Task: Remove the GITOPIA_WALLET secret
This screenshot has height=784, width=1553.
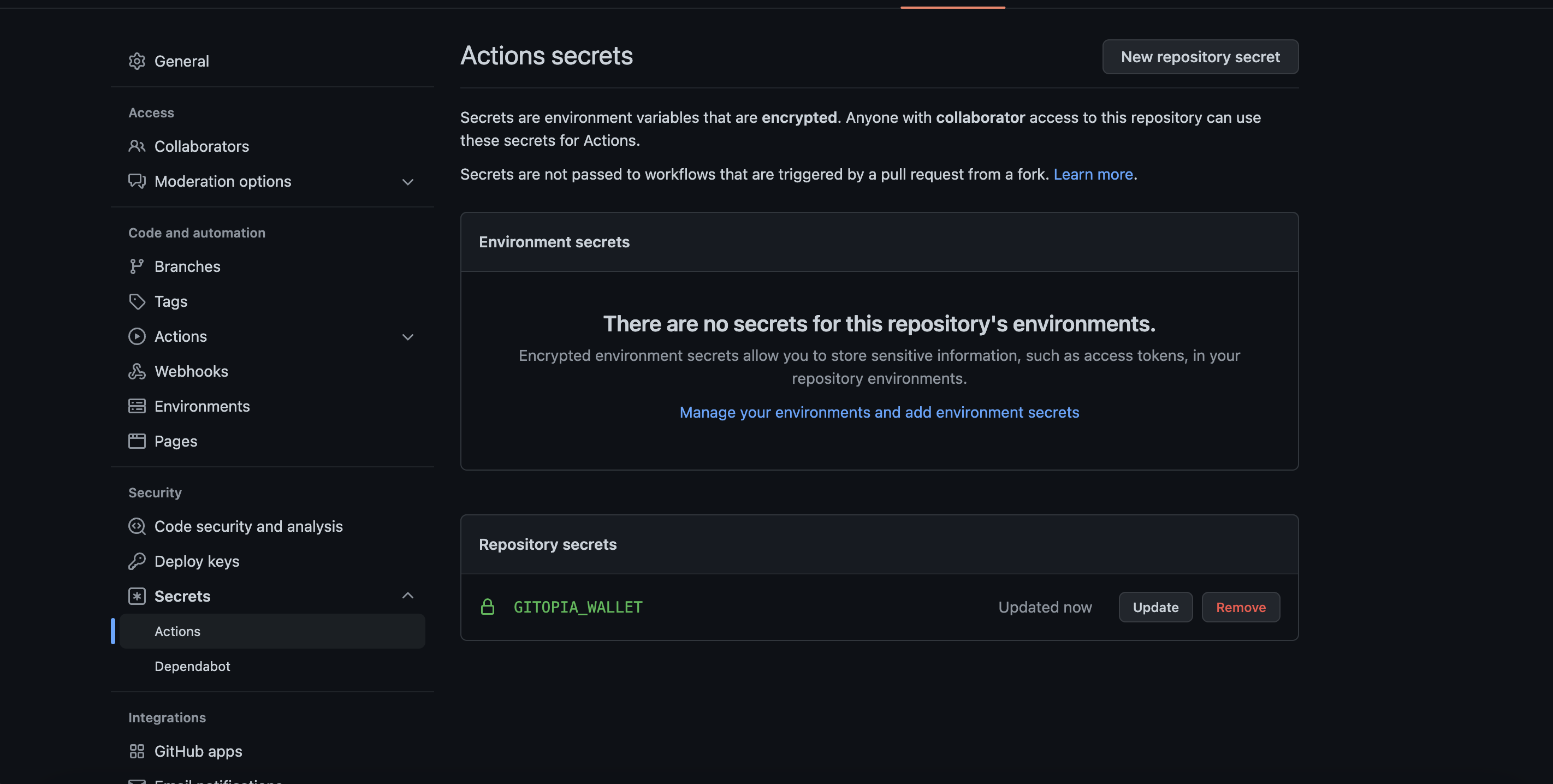Action: coord(1240,607)
